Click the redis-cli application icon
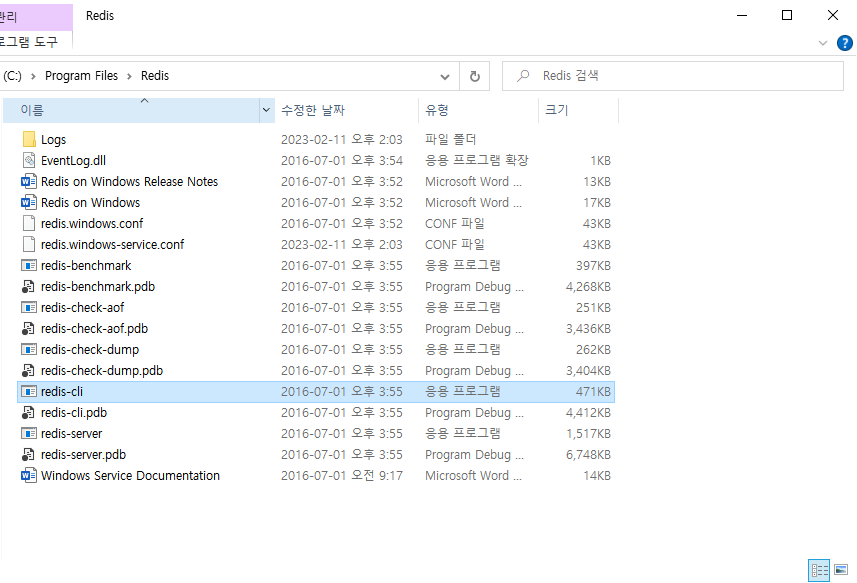The width and height of the screenshot is (857, 583). click(x=29, y=391)
